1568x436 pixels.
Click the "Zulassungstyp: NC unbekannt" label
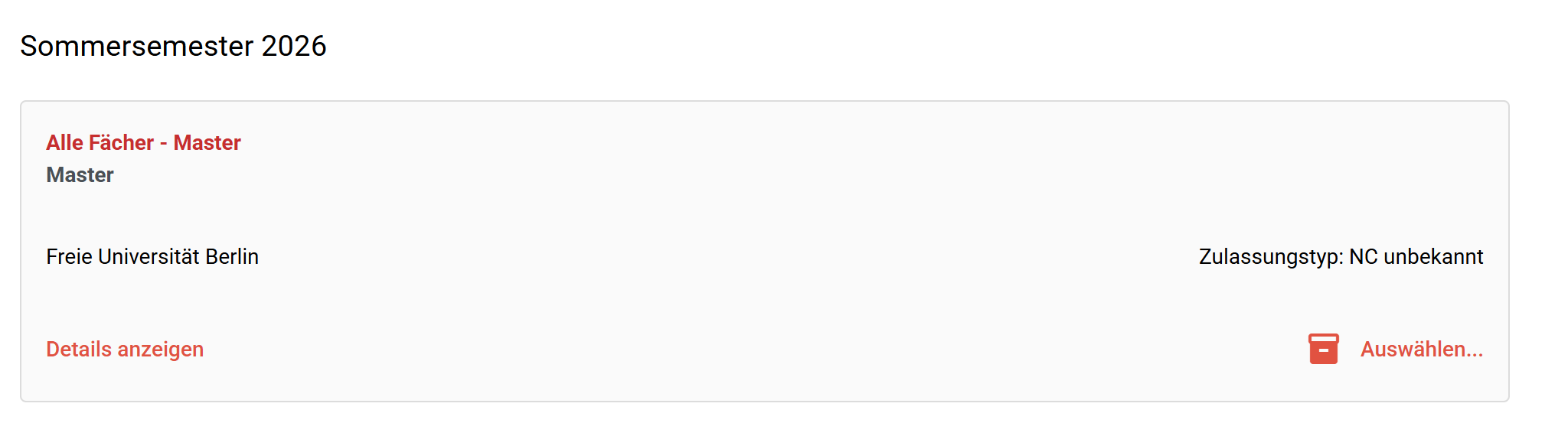[x=1341, y=257]
